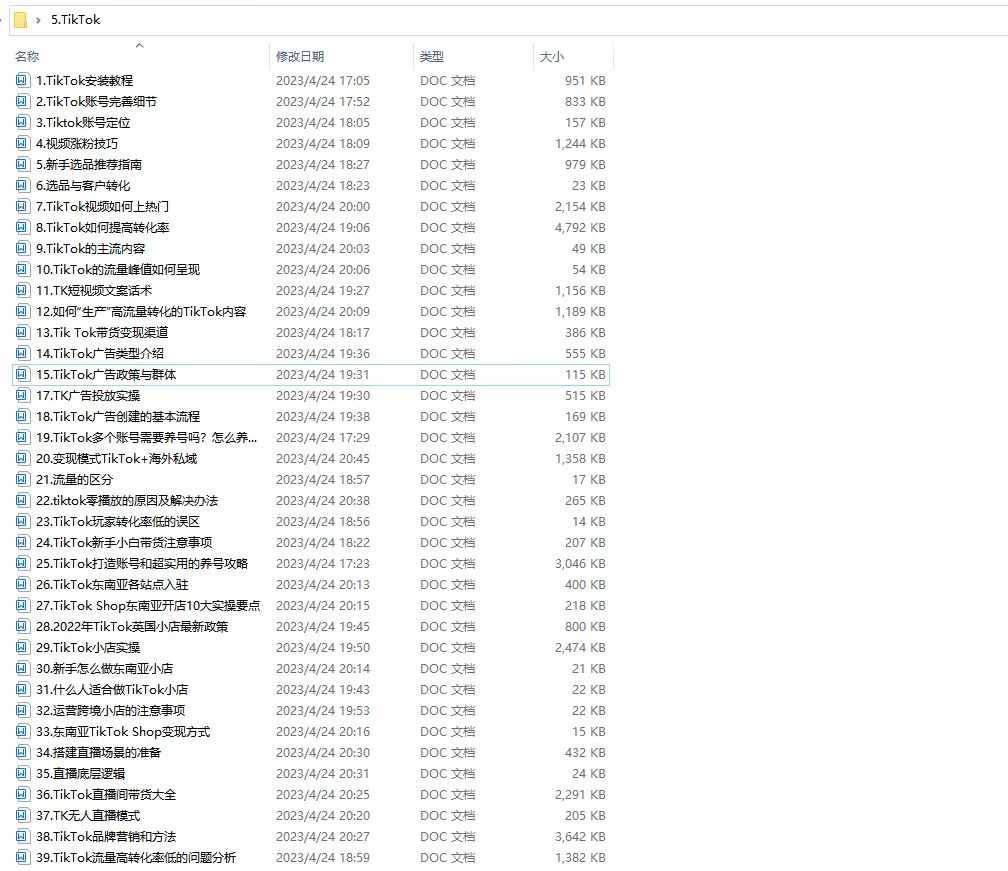Click the DOC icon of 3.Tiktok账号定位

[x=22, y=122]
